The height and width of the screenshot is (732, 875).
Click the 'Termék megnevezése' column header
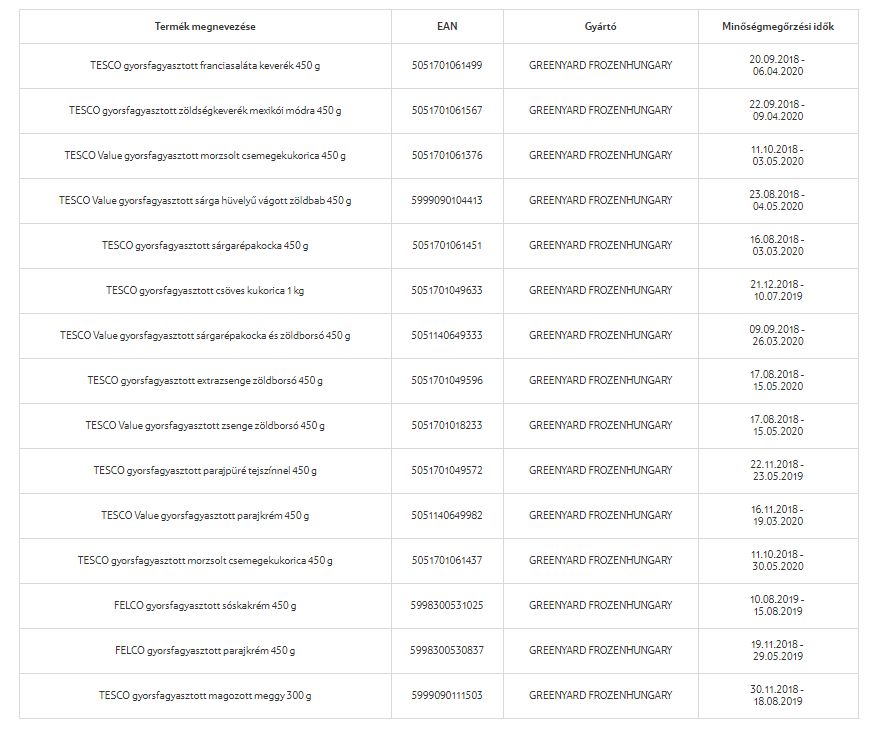(205, 27)
